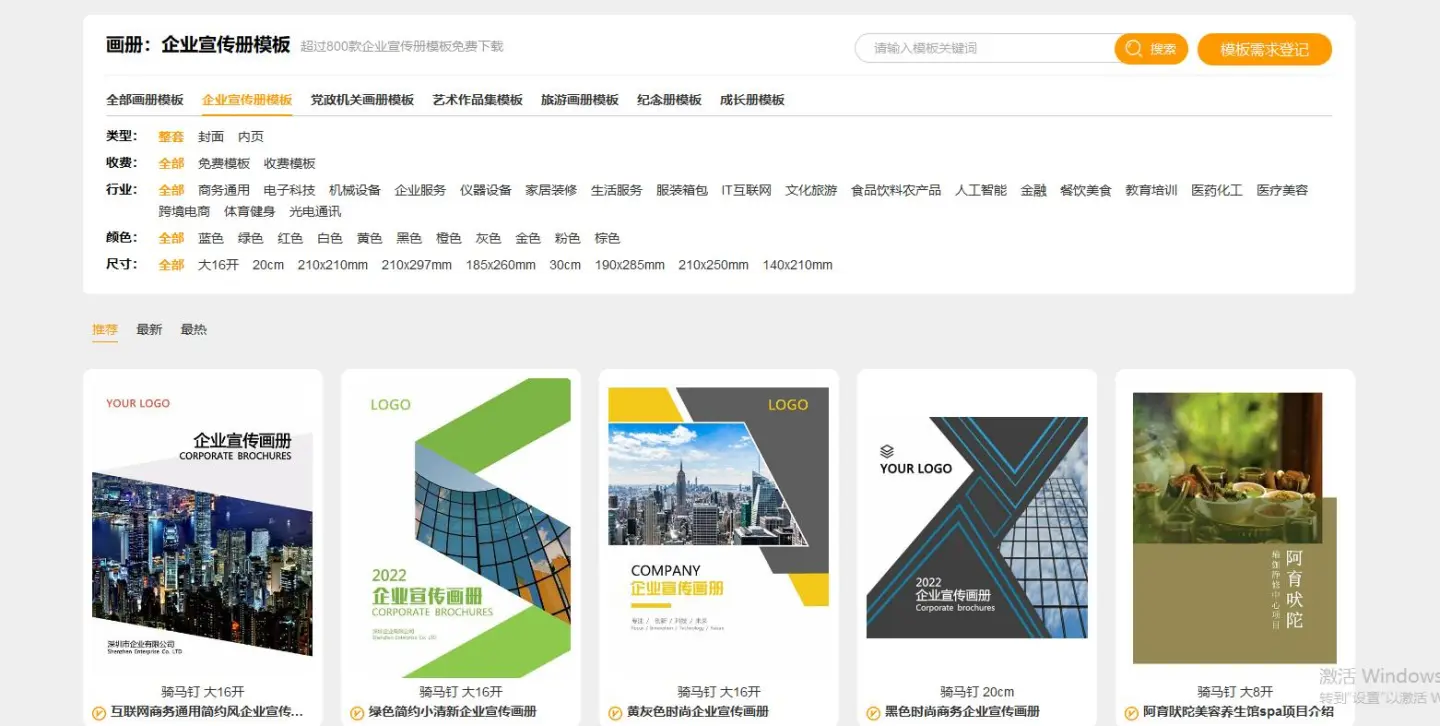Screen dimensions: 1440x726
Task: Filter color by 蓝色
Action: (211, 238)
